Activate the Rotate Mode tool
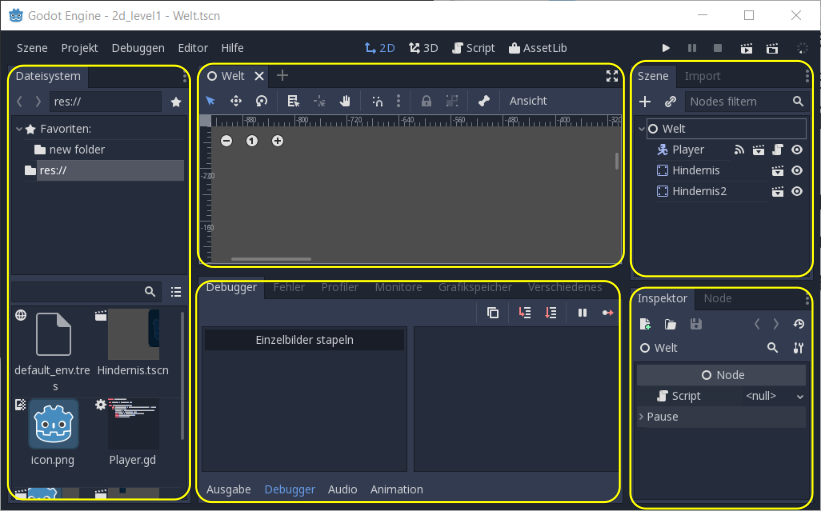This screenshot has width=821, height=511. click(x=261, y=101)
